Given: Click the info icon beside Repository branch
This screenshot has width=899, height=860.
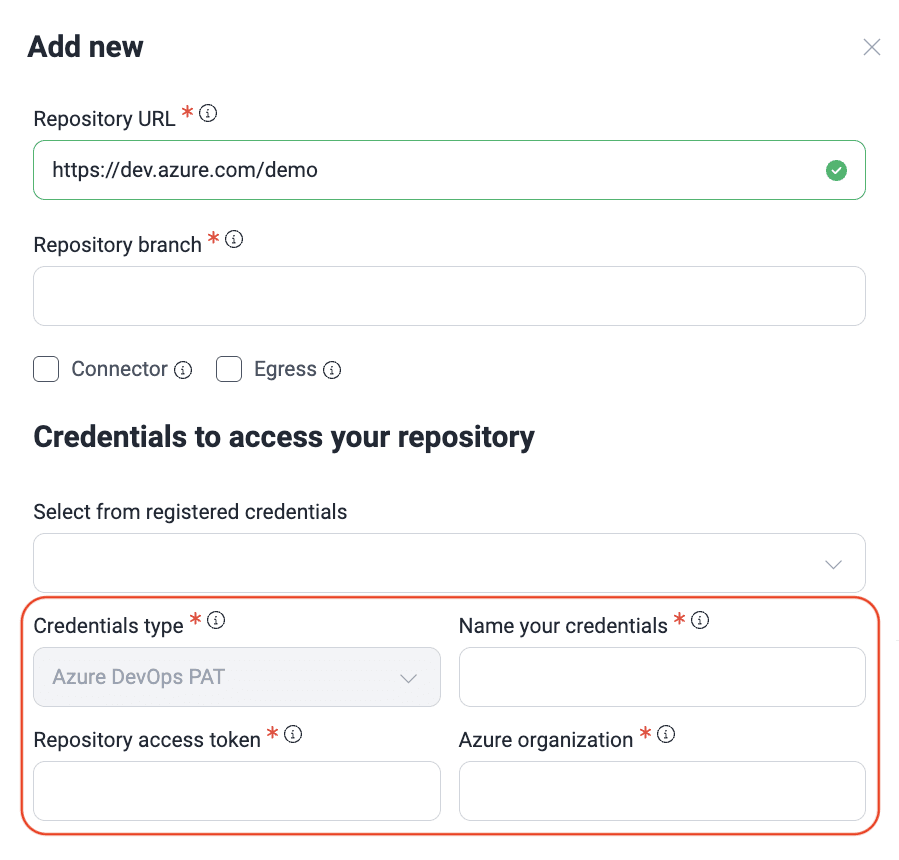Looking at the screenshot, I should click(x=234, y=240).
